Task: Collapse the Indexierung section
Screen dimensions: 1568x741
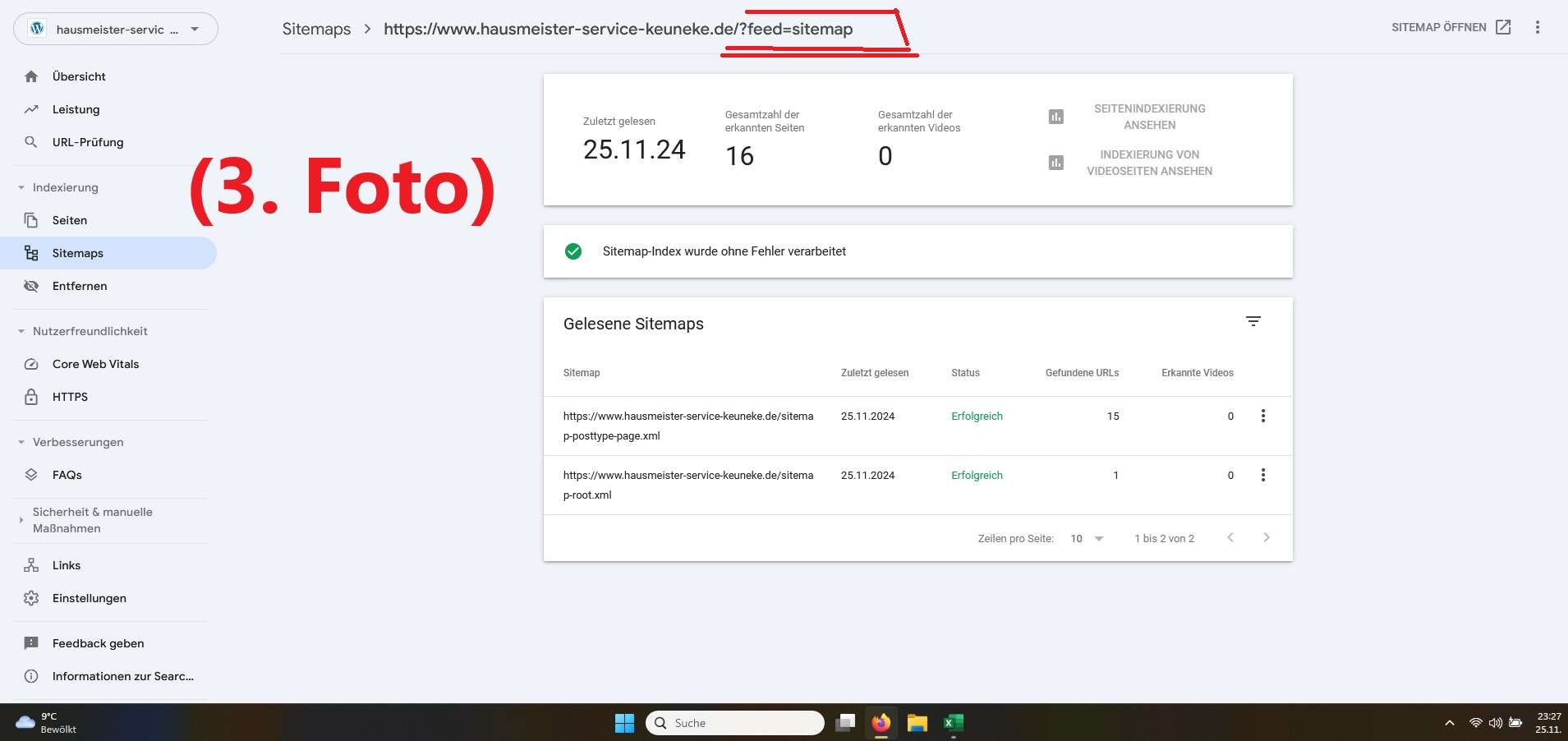Action: 21,187
